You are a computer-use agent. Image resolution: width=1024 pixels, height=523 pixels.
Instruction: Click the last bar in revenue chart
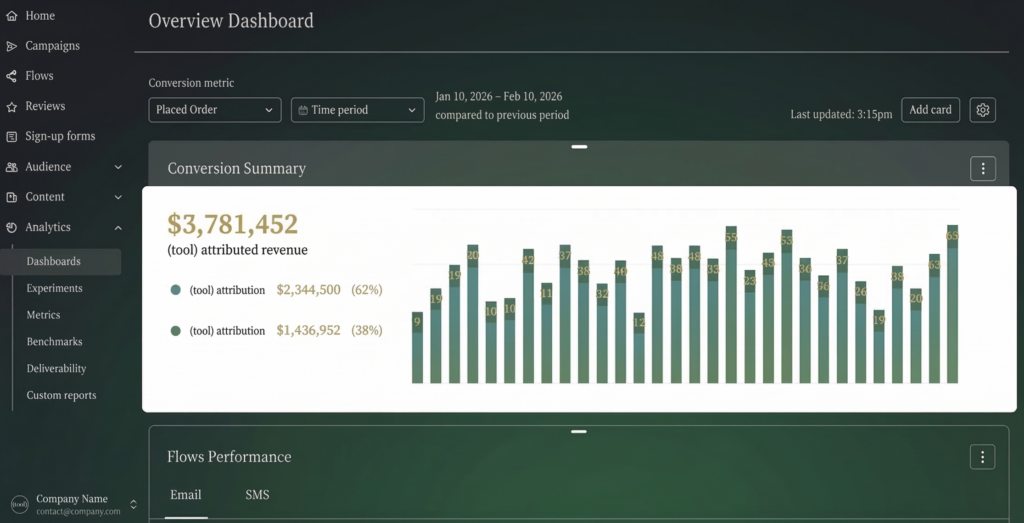tap(952, 310)
